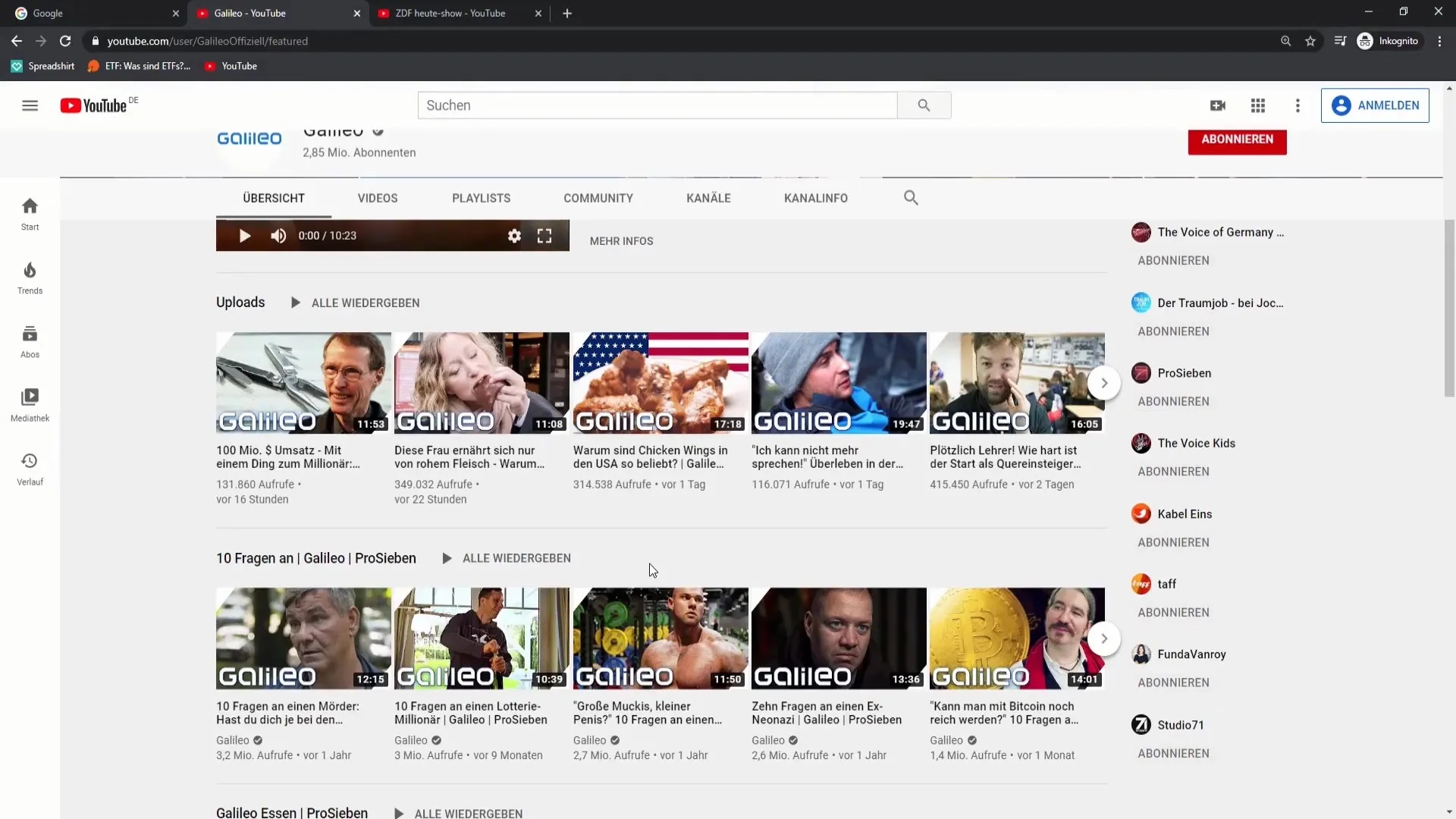This screenshot has width=1456, height=819.
Task: Open the Bitcoin 10 Fragen video thumbnail
Action: (1017, 639)
